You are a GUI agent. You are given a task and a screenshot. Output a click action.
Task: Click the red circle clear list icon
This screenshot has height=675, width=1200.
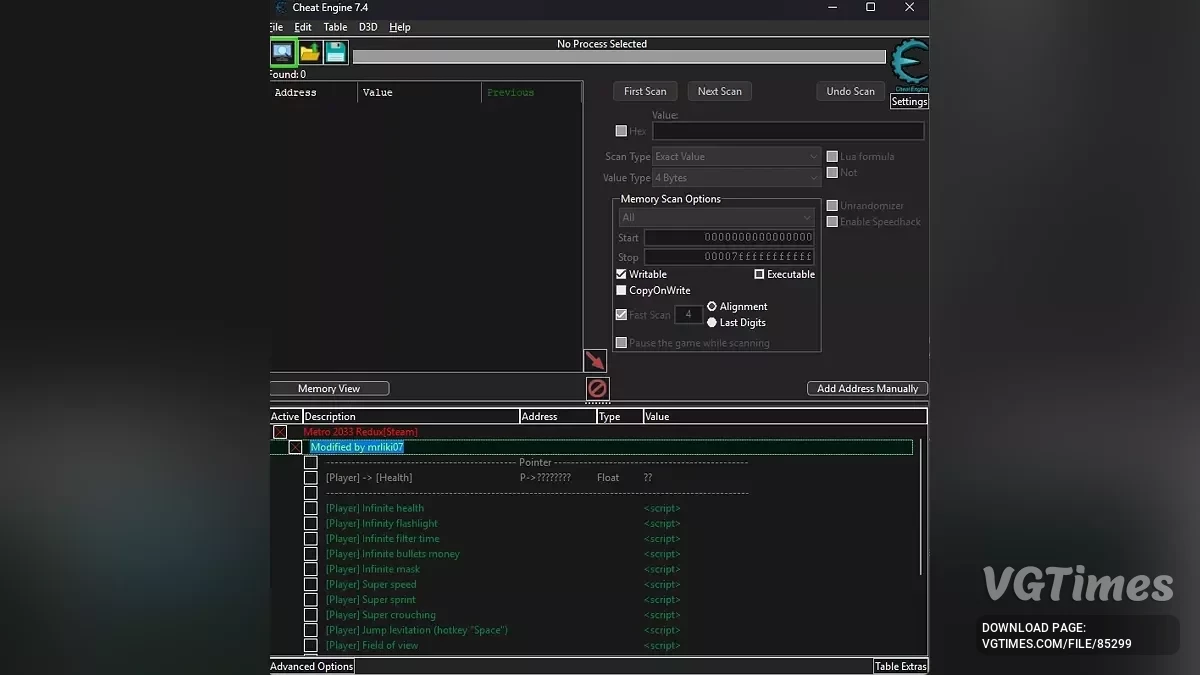coord(597,388)
